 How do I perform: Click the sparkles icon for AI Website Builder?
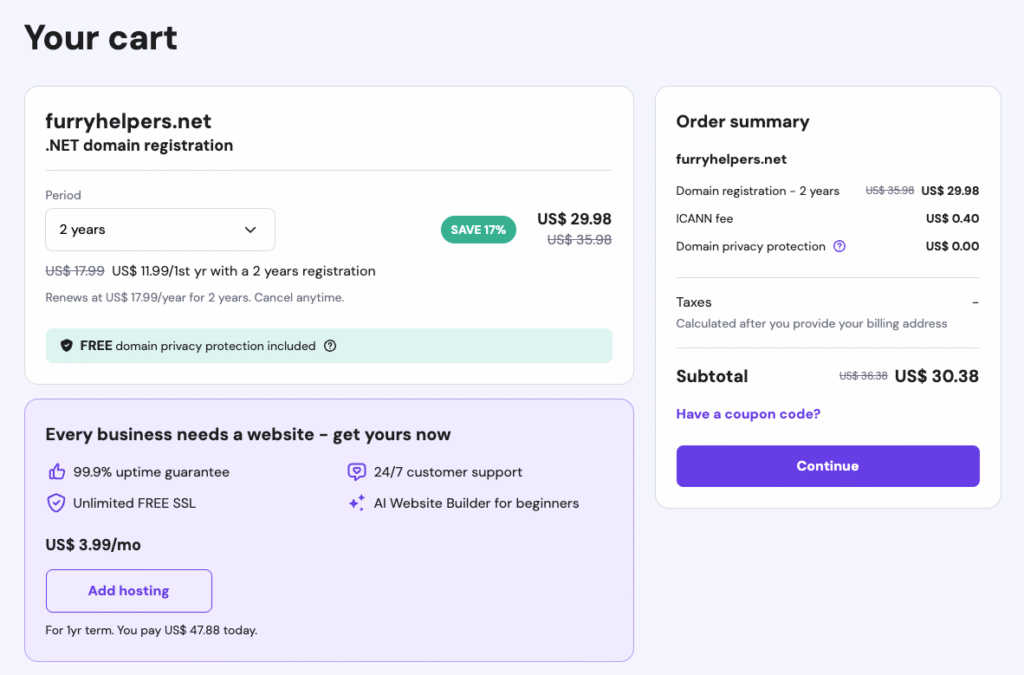click(x=357, y=503)
